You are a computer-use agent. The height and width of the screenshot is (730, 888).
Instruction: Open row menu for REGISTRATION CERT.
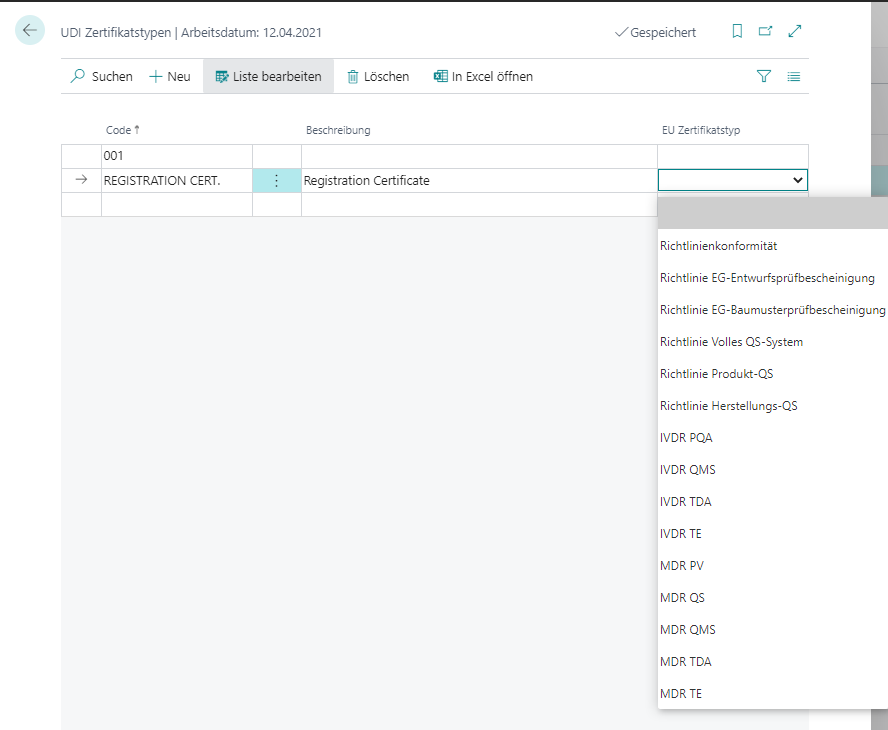tap(277, 181)
